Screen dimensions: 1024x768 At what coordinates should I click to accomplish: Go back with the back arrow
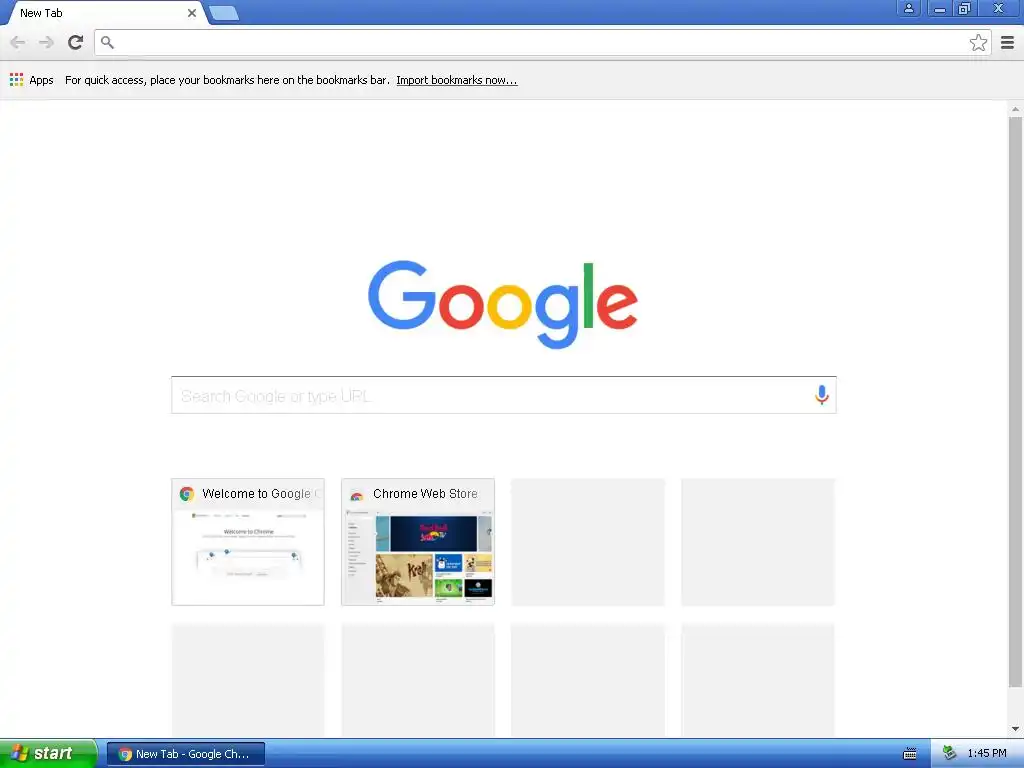click(x=18, y=42)
